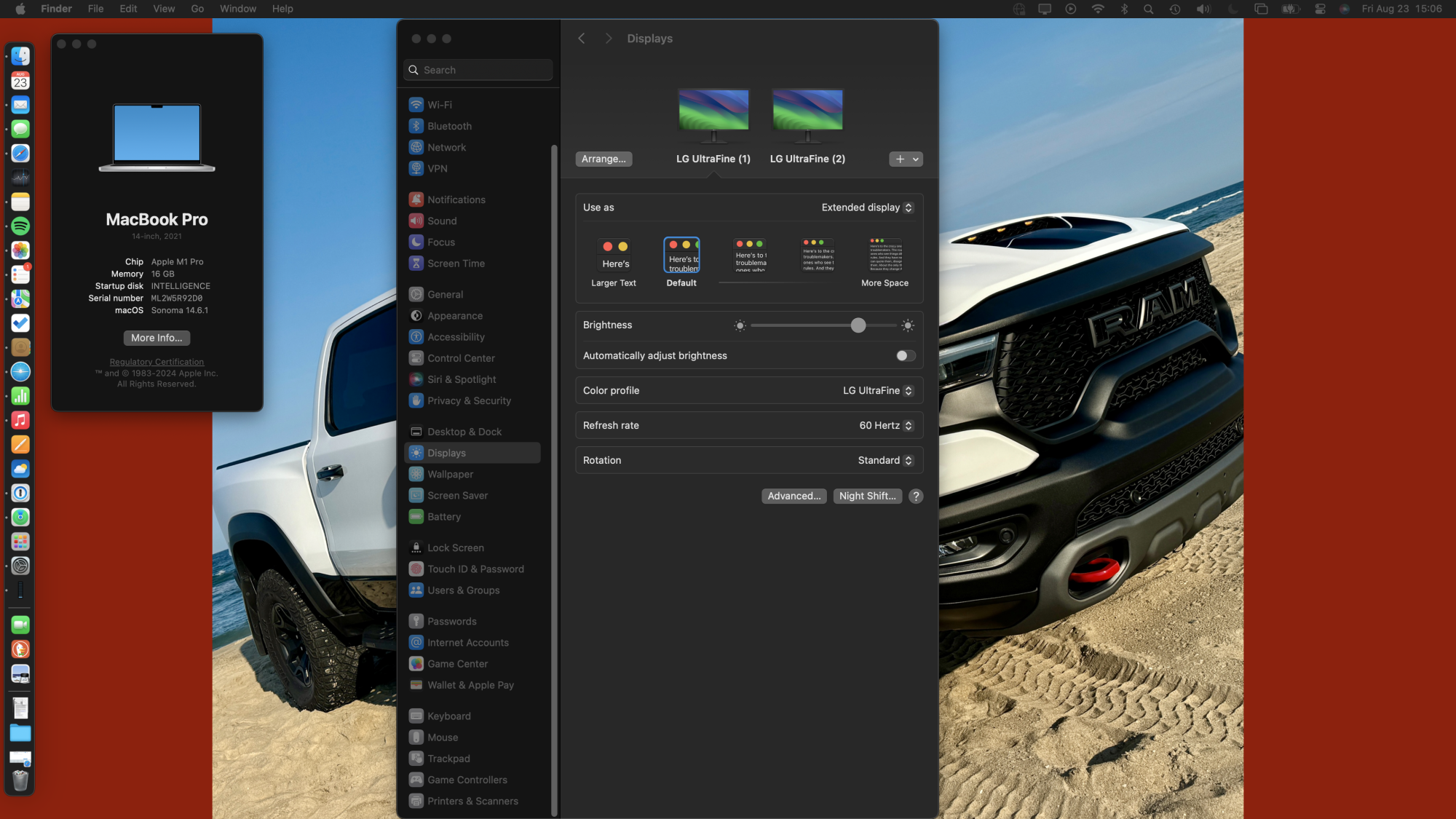The height and width of the screenshot is (819, 1456).
Task: Open the Color profile dropdown
Action: 877,391
